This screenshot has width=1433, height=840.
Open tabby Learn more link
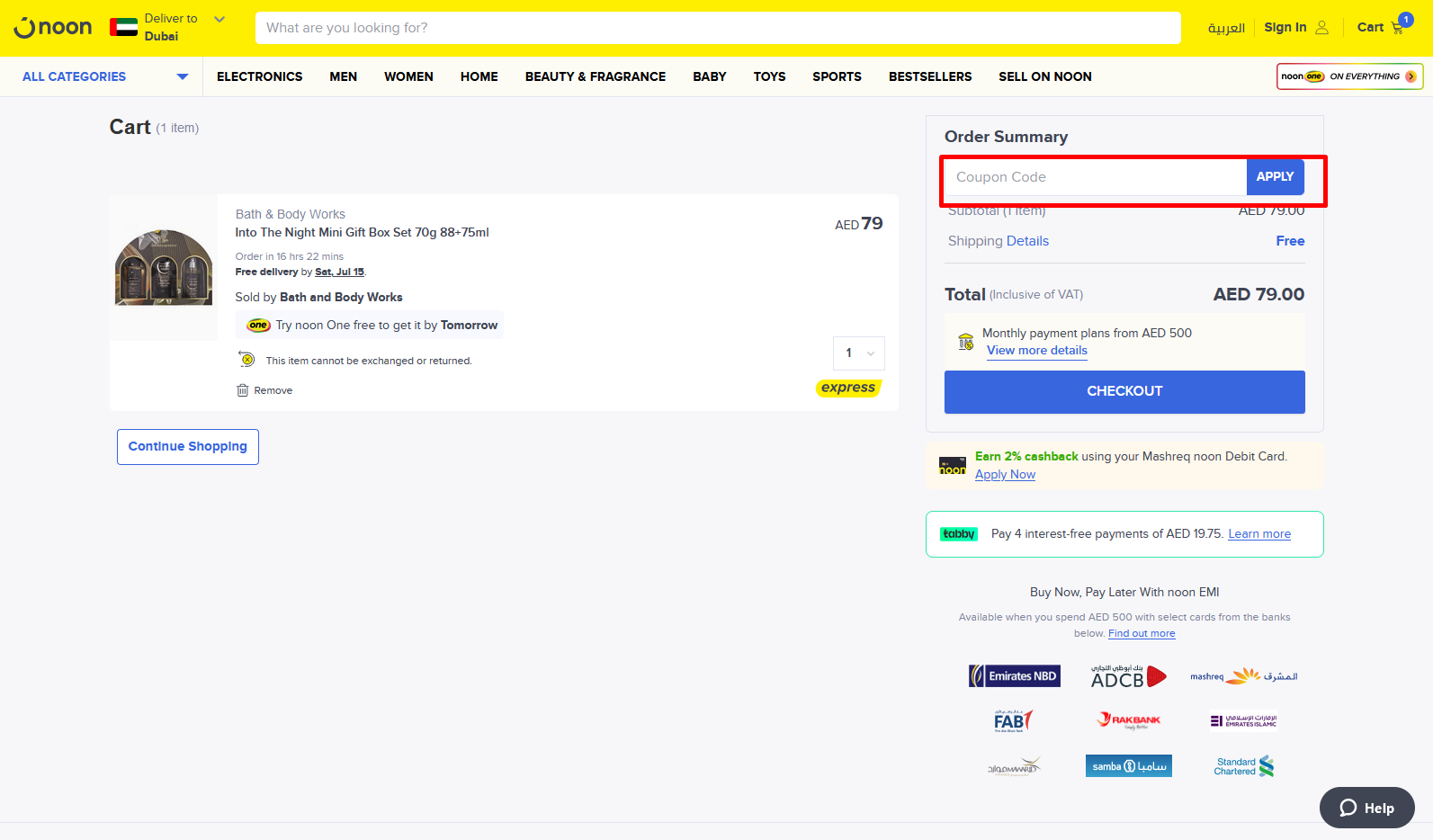pyautogui.click(x=1258, y=534)
